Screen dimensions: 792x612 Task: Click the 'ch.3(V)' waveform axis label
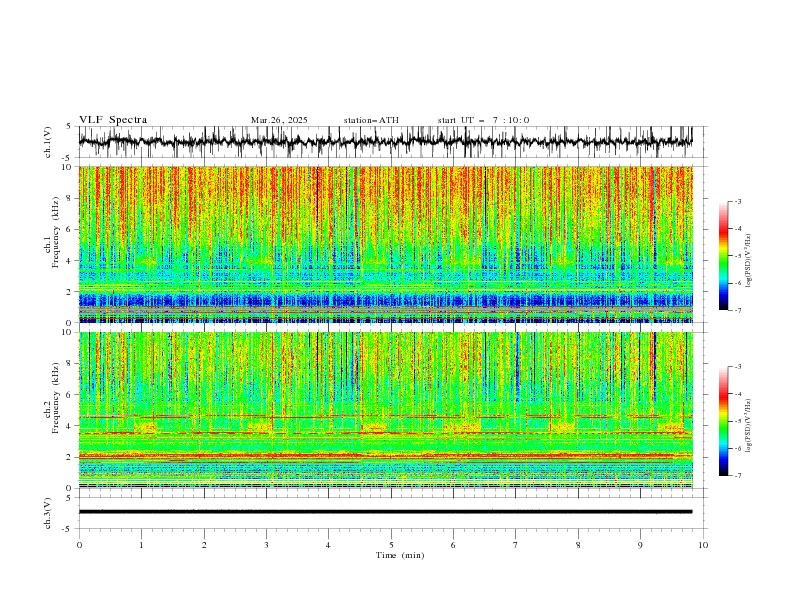coord(48,513)
